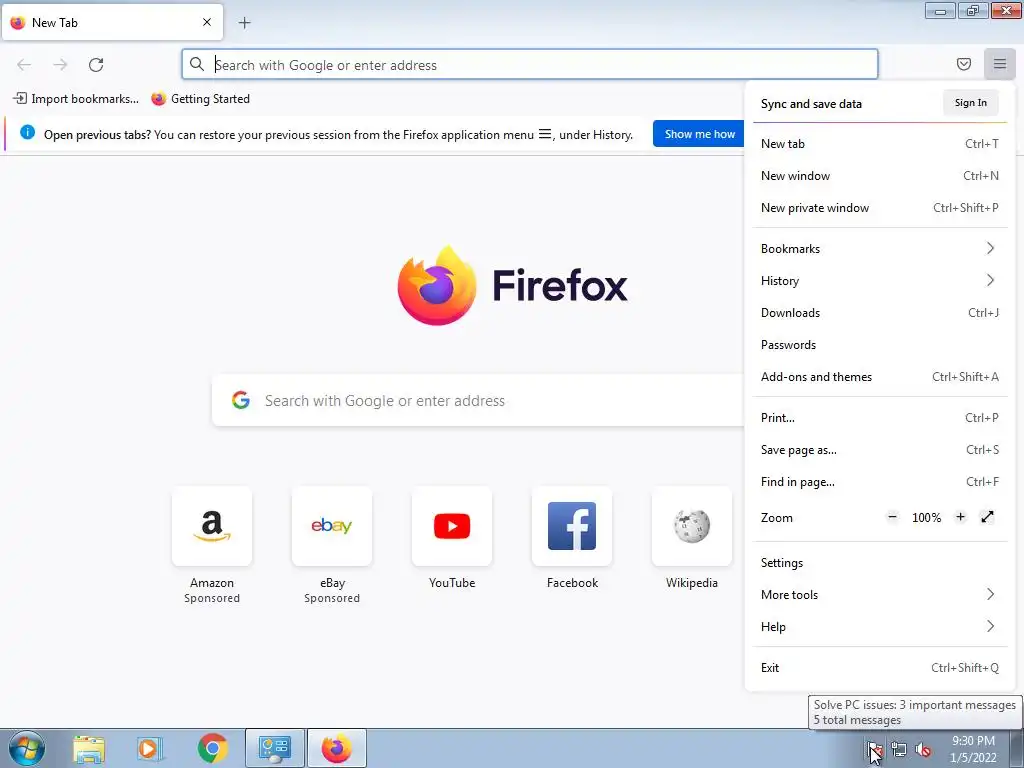Open Downloads from the menu
The height and width of the screenshot is (768, 1024).
click(879, 312)
